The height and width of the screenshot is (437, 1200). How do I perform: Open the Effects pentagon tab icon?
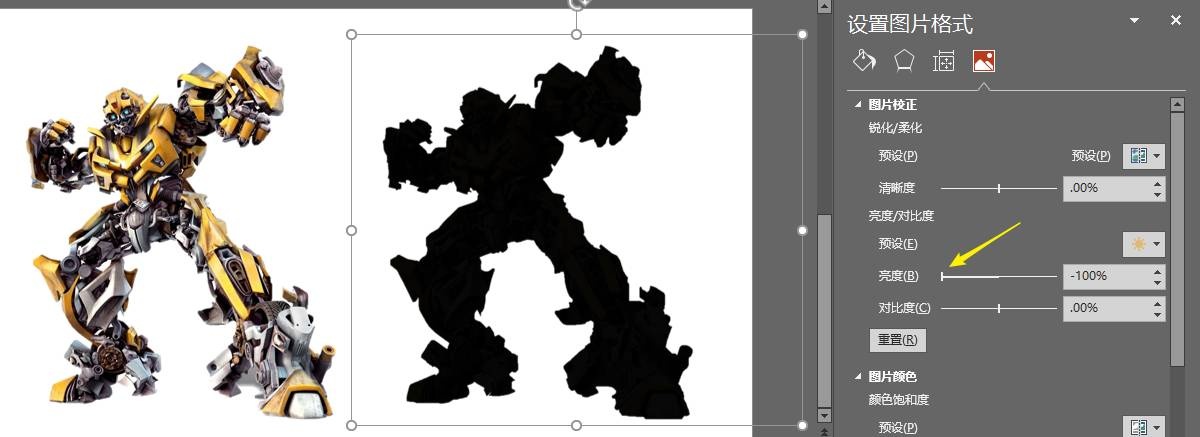tap(904, 61)
